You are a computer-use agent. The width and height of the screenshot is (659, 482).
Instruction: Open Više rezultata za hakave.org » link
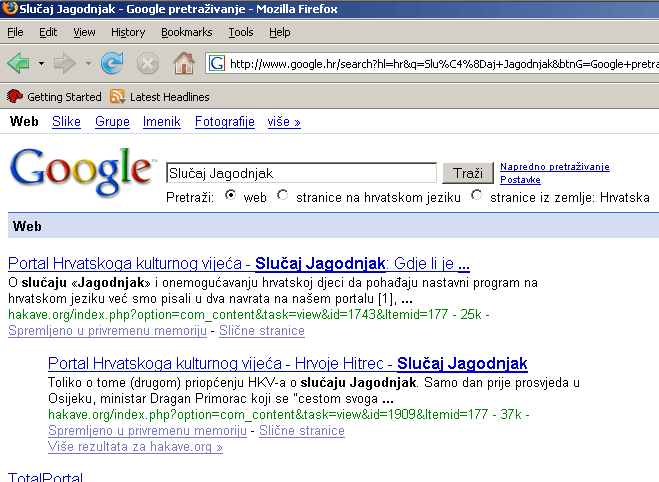pyautogui.click(x=135, y=447)
